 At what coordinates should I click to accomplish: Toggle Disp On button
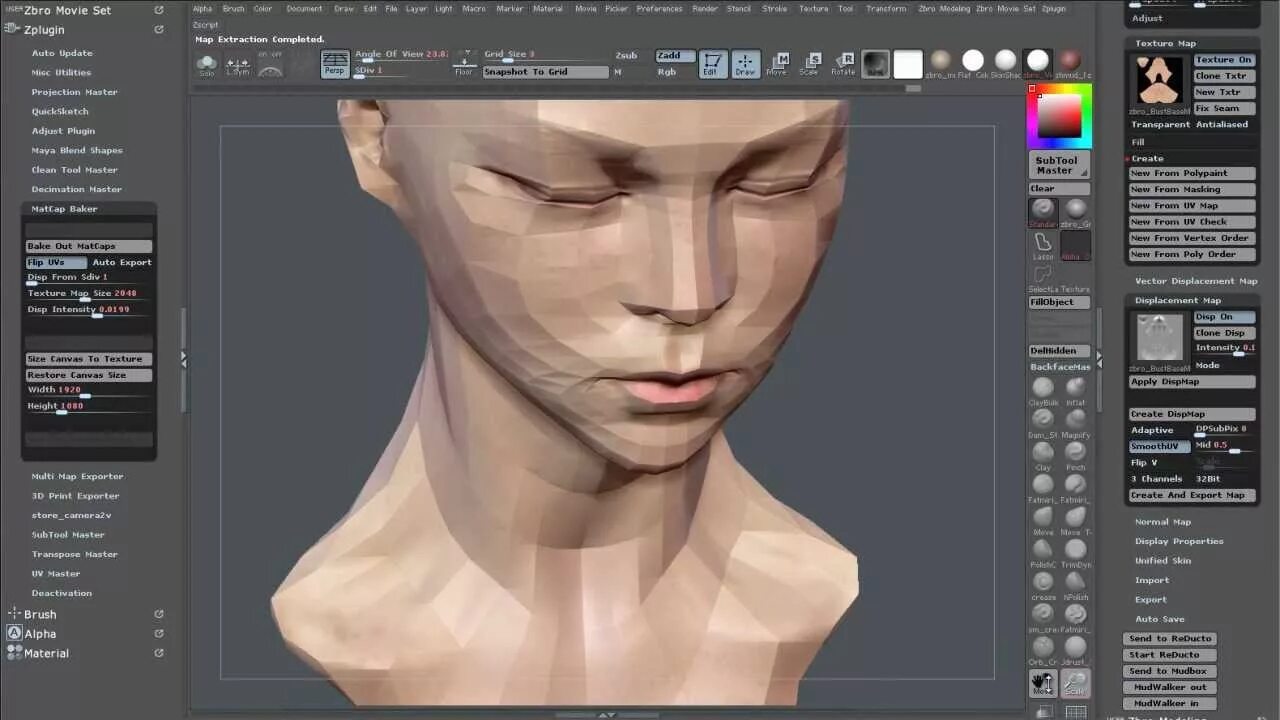pos(1224,317)
